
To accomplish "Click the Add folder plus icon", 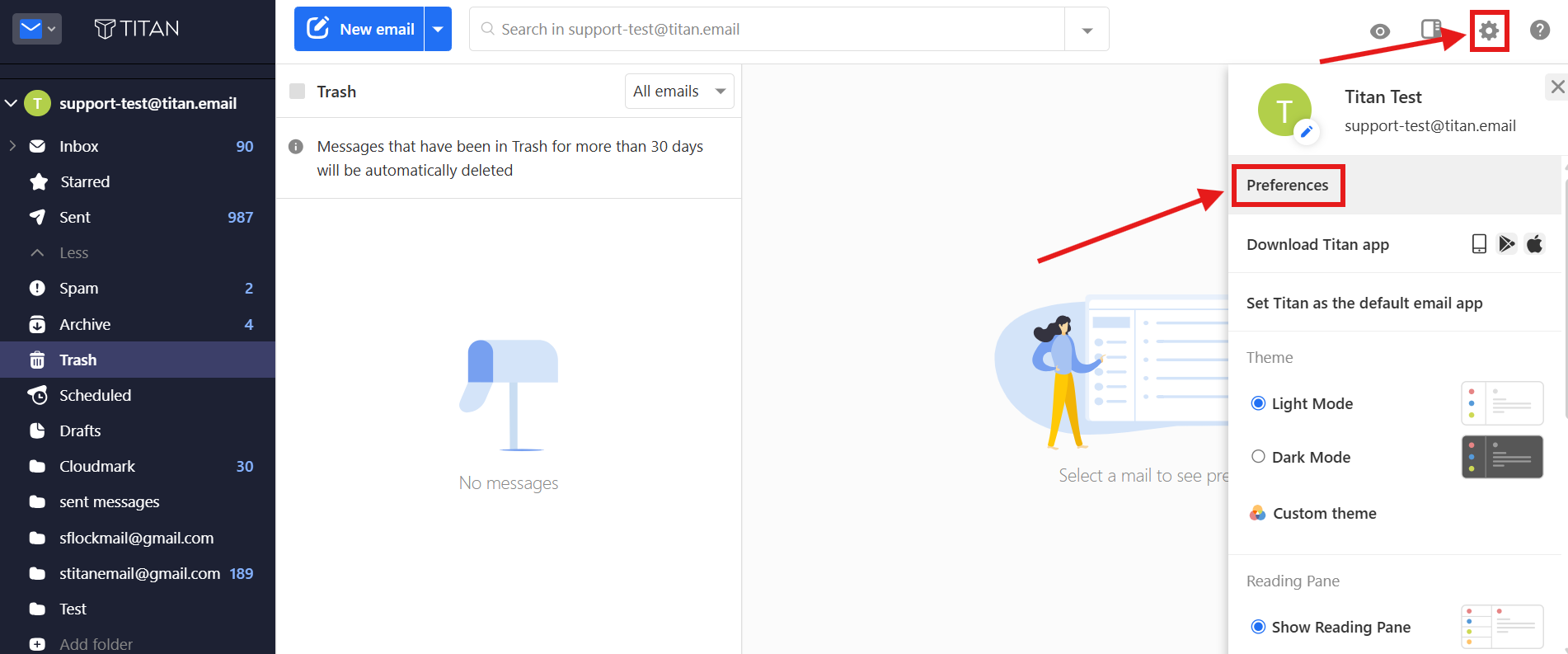I will click(37, 644).
